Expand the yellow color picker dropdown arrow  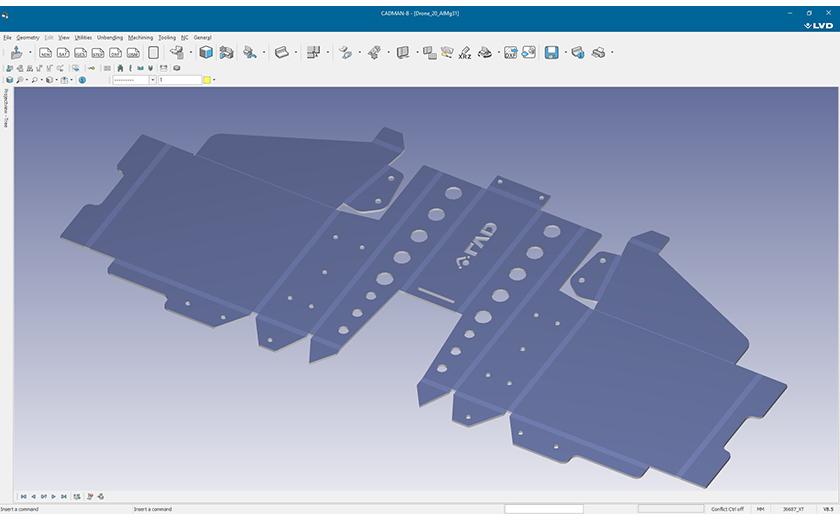214,80
